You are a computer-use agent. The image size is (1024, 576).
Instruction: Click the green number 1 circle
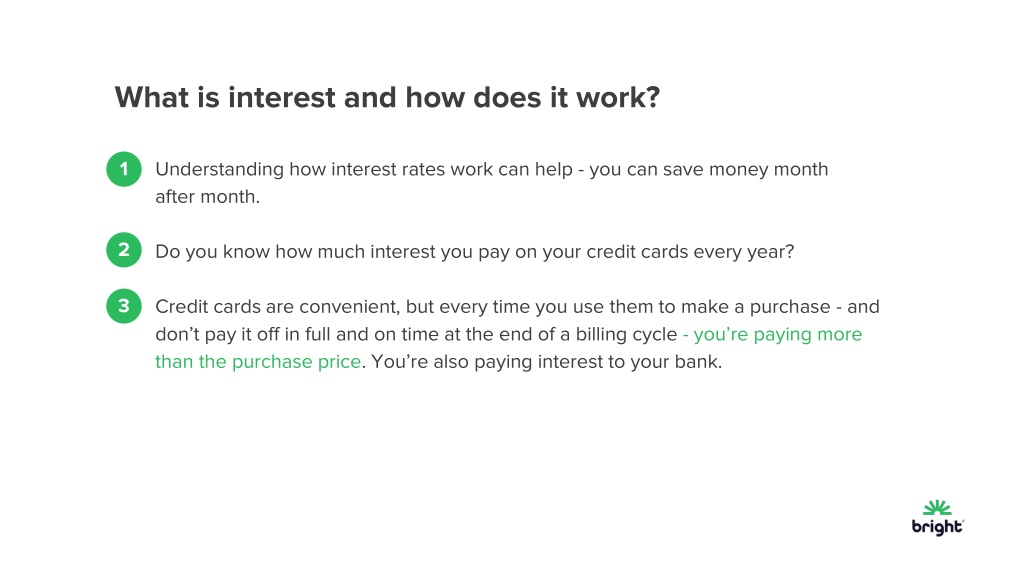click(x=124, y=169)
